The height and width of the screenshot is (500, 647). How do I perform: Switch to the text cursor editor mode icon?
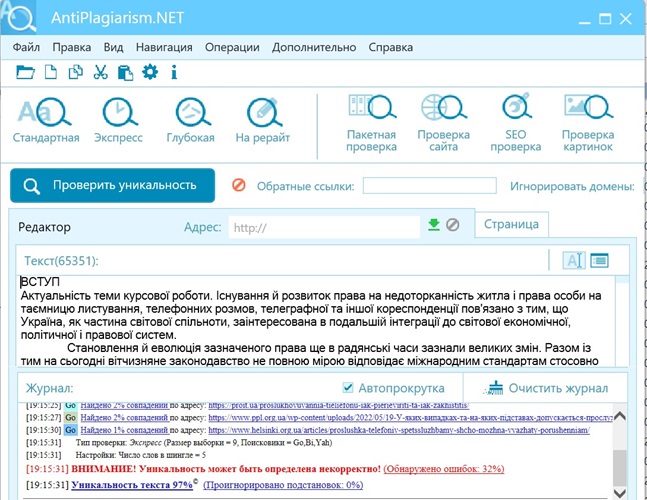click(574, 260)
